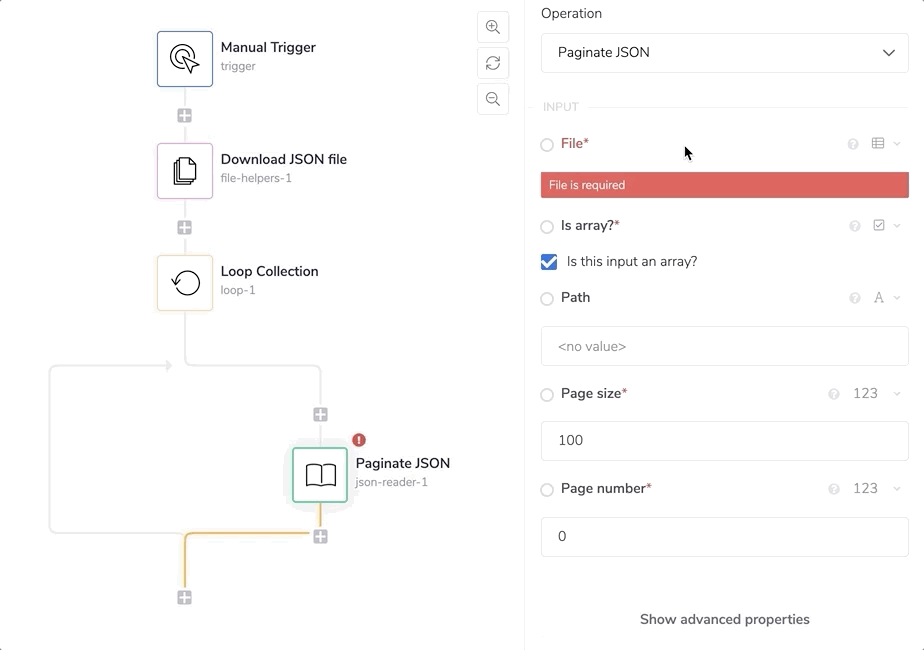Select the radio button beside File
Viewport: 924px width, 650px height.
coord(547,145)
